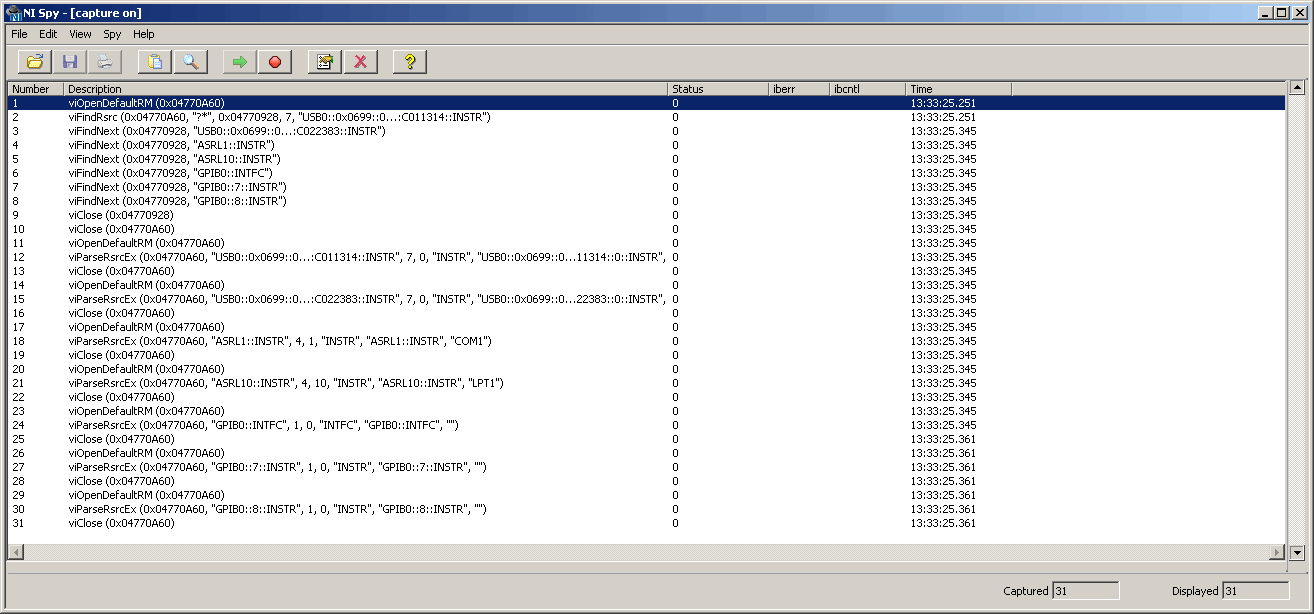Click time 13:33:25.361 in row 25
1314x614 pixels.
(943, 439)
